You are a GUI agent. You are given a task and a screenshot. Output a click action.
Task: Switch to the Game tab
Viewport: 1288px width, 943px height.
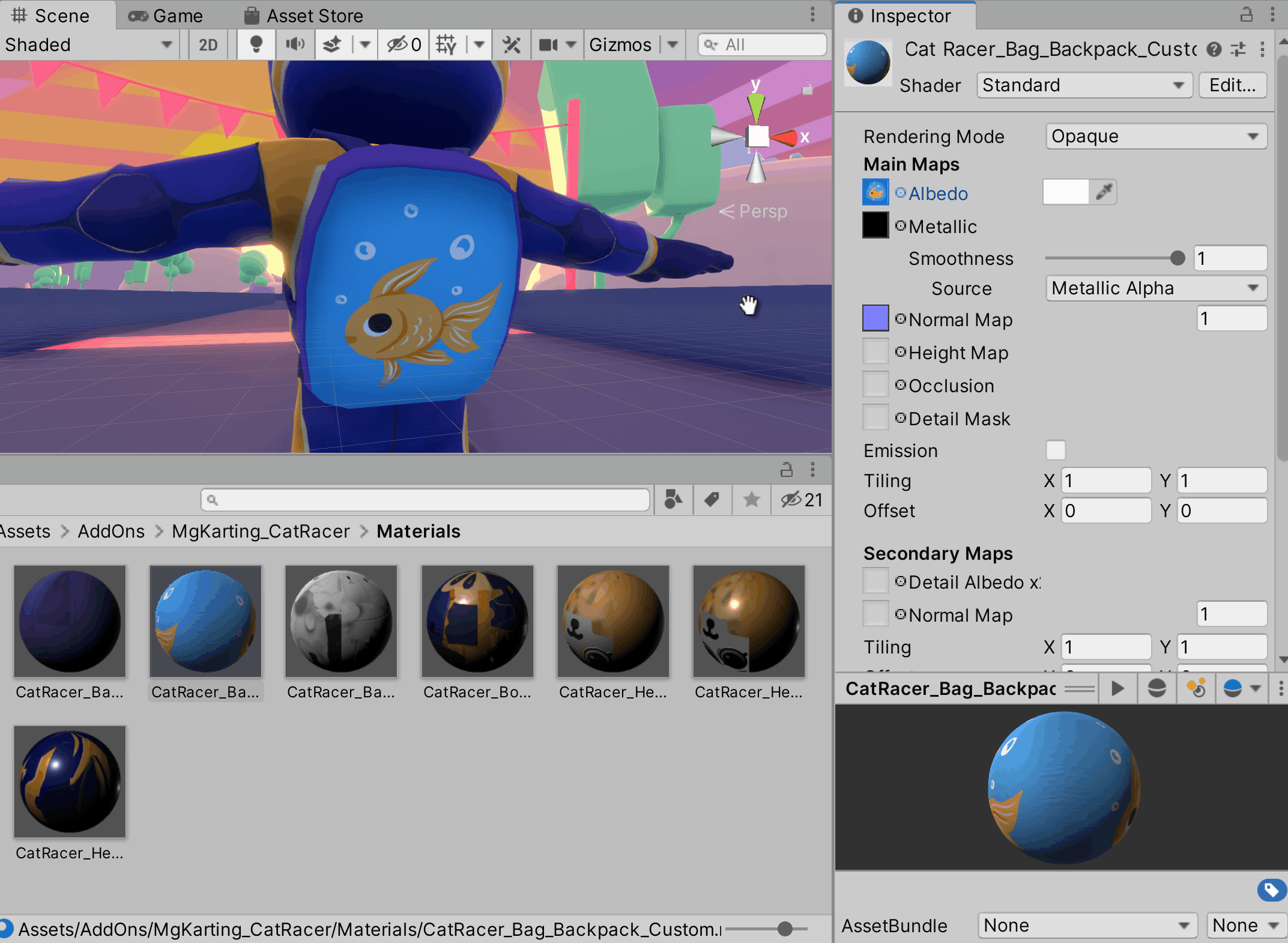[x=166, y=16]
